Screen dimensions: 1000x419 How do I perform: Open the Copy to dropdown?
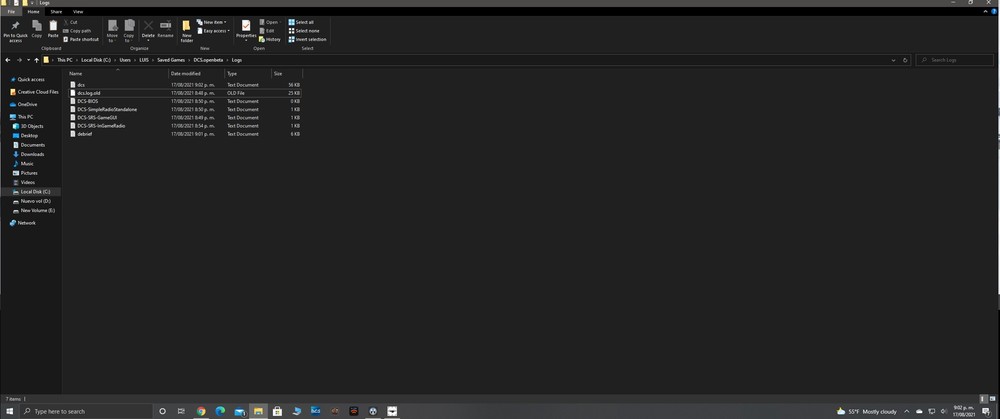129,31
